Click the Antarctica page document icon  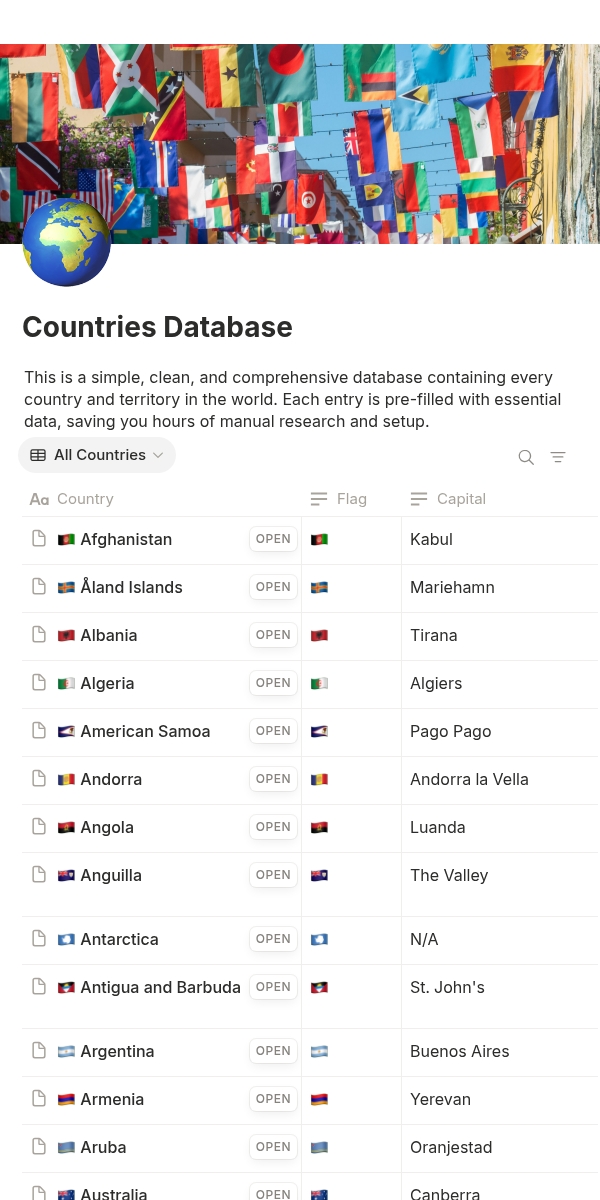click(x=39, y=939)
